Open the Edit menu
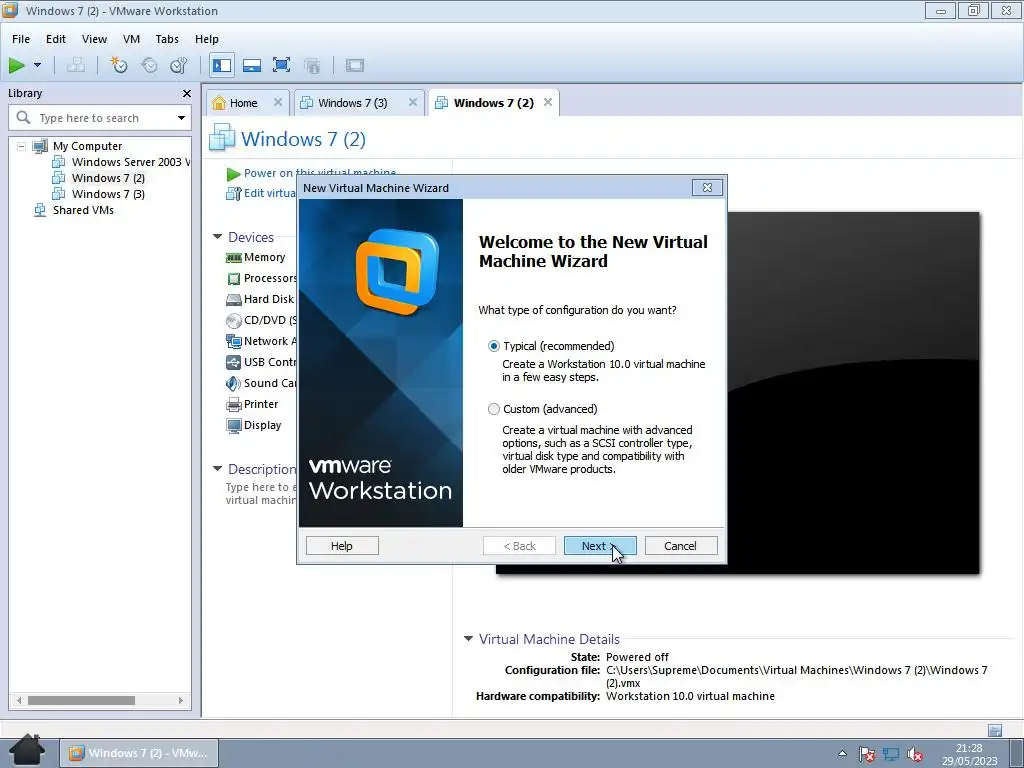 click(56, 39)
